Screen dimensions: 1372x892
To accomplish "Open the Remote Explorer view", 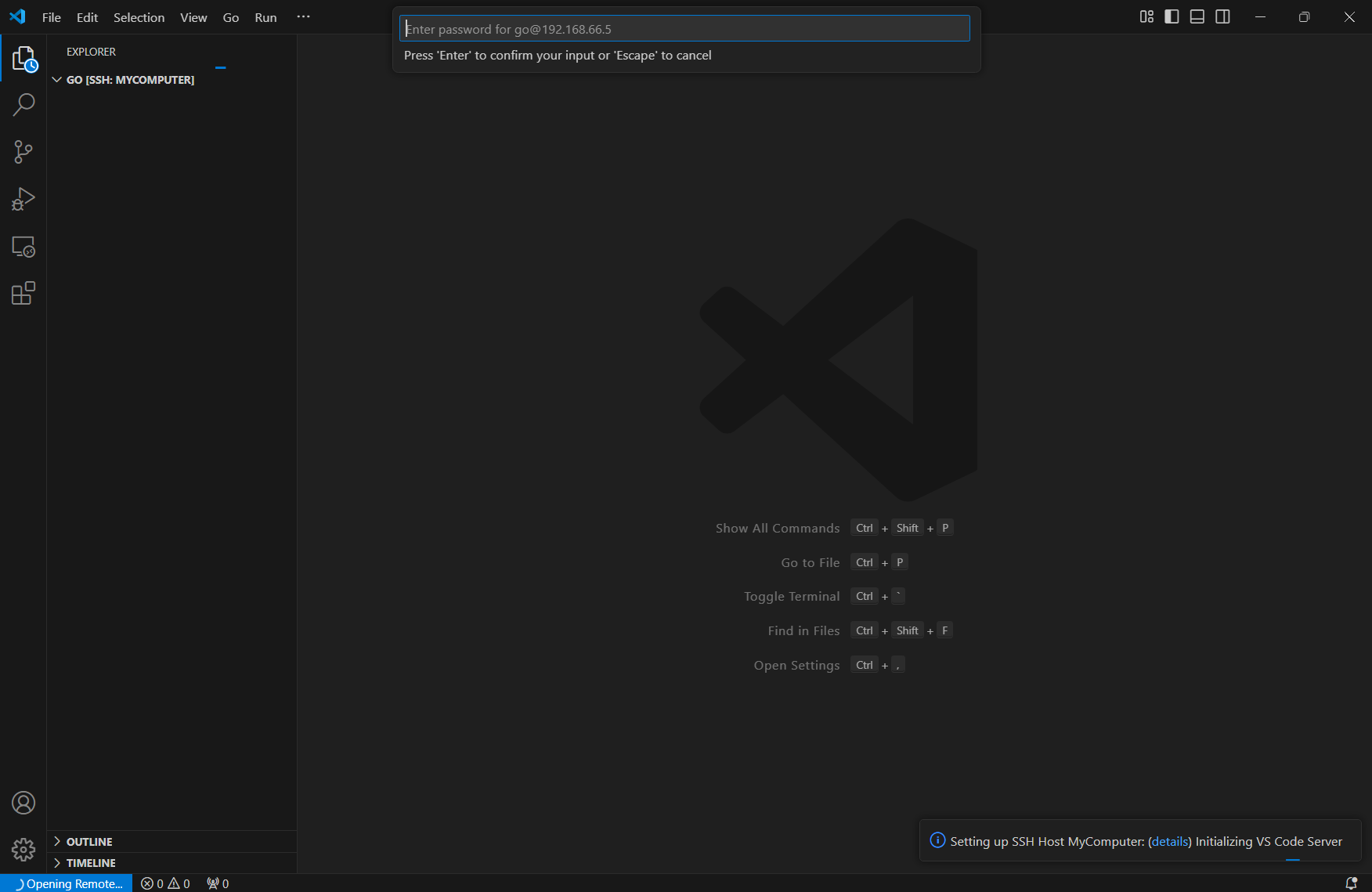I will [23, 247].
